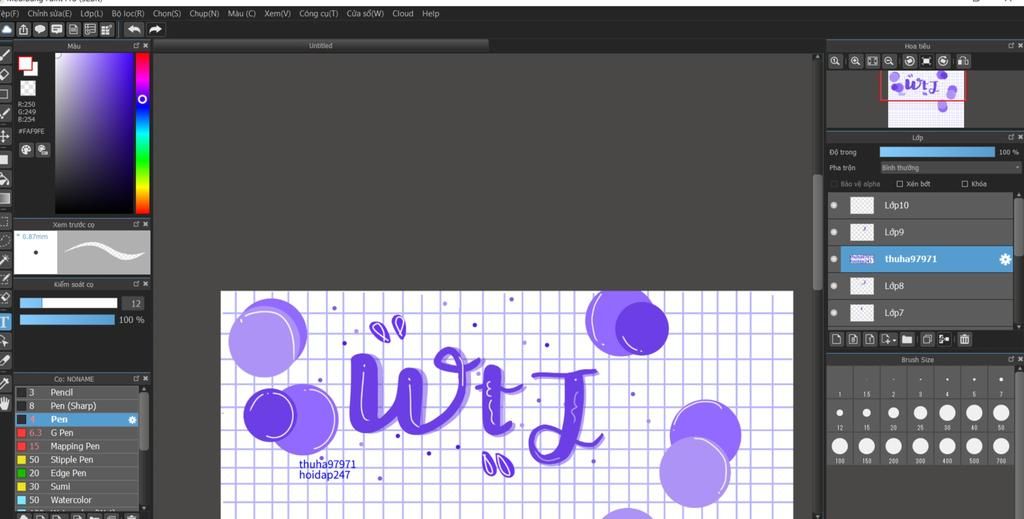The image size is (1024, 519).
Task: Click the cloud icon in top toolbar
Action: pos(7,29)
